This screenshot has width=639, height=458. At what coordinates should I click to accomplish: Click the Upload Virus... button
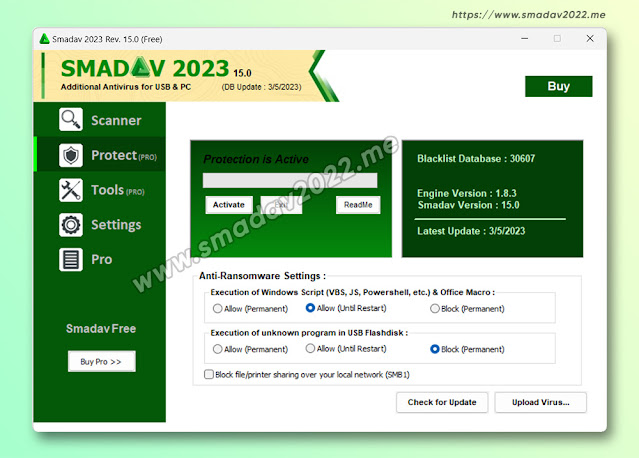pyautogui.click(x=540, y=402)
